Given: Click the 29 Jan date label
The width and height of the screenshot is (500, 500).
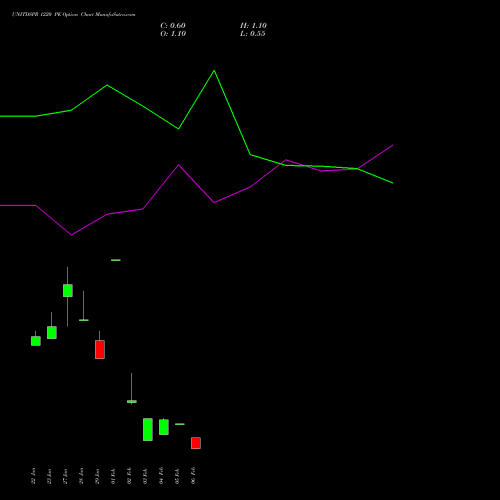Looking at the screenshot, I should click(x=97, y=476).
